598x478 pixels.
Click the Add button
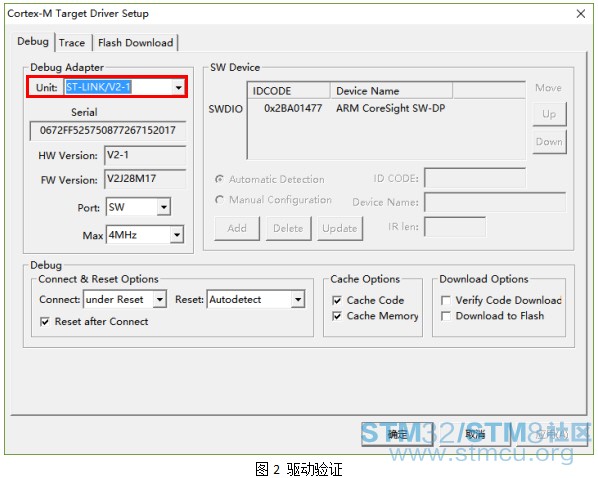pos(237,228)
